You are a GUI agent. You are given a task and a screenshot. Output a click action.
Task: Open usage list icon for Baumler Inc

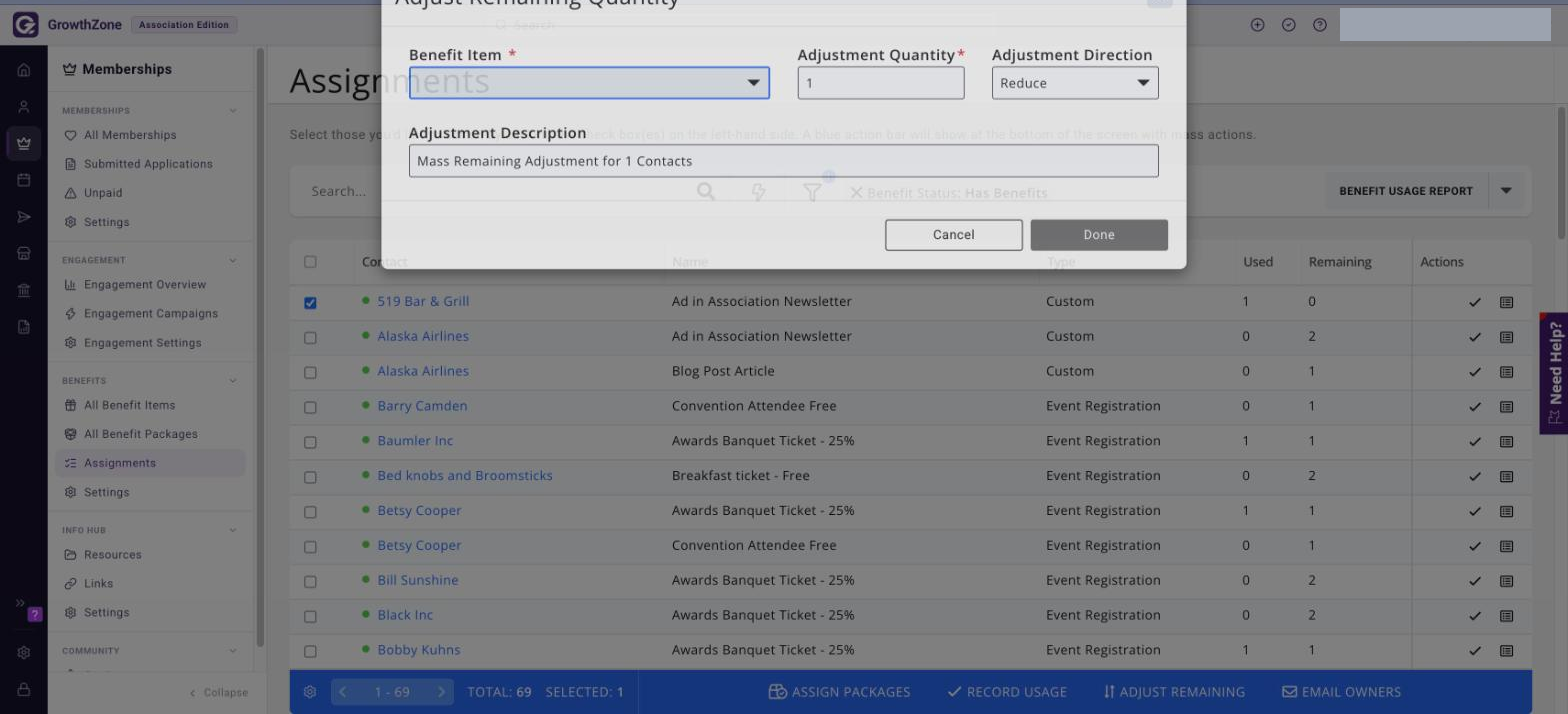[1506, 442]
